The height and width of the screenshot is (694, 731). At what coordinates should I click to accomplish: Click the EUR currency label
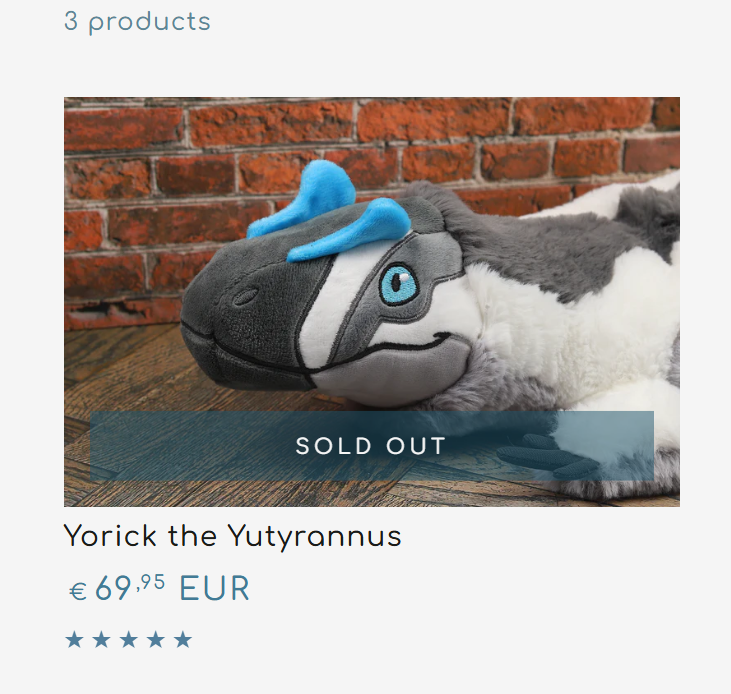pos(214,588)
